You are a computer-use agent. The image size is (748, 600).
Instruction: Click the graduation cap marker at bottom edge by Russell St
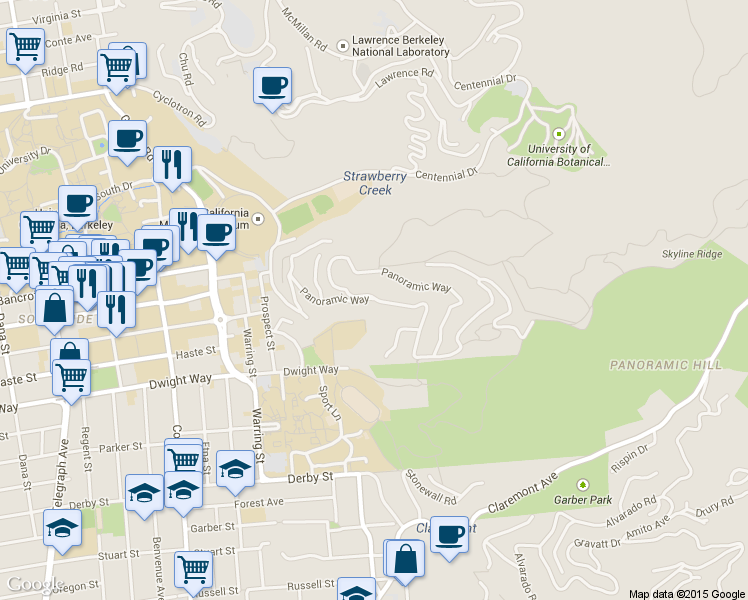pos(356,589)
